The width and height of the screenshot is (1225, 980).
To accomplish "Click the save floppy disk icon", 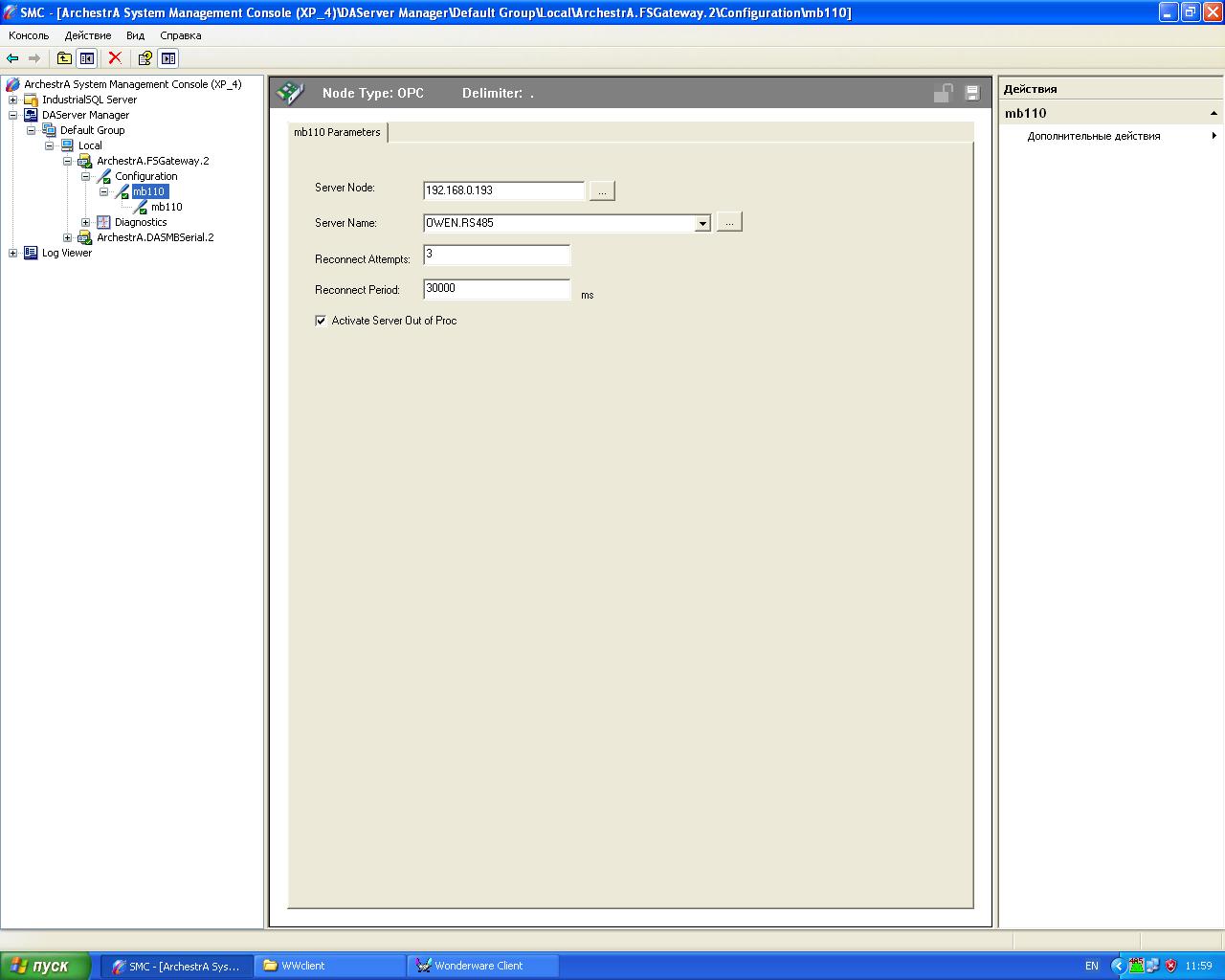I will tap(972, 93).
